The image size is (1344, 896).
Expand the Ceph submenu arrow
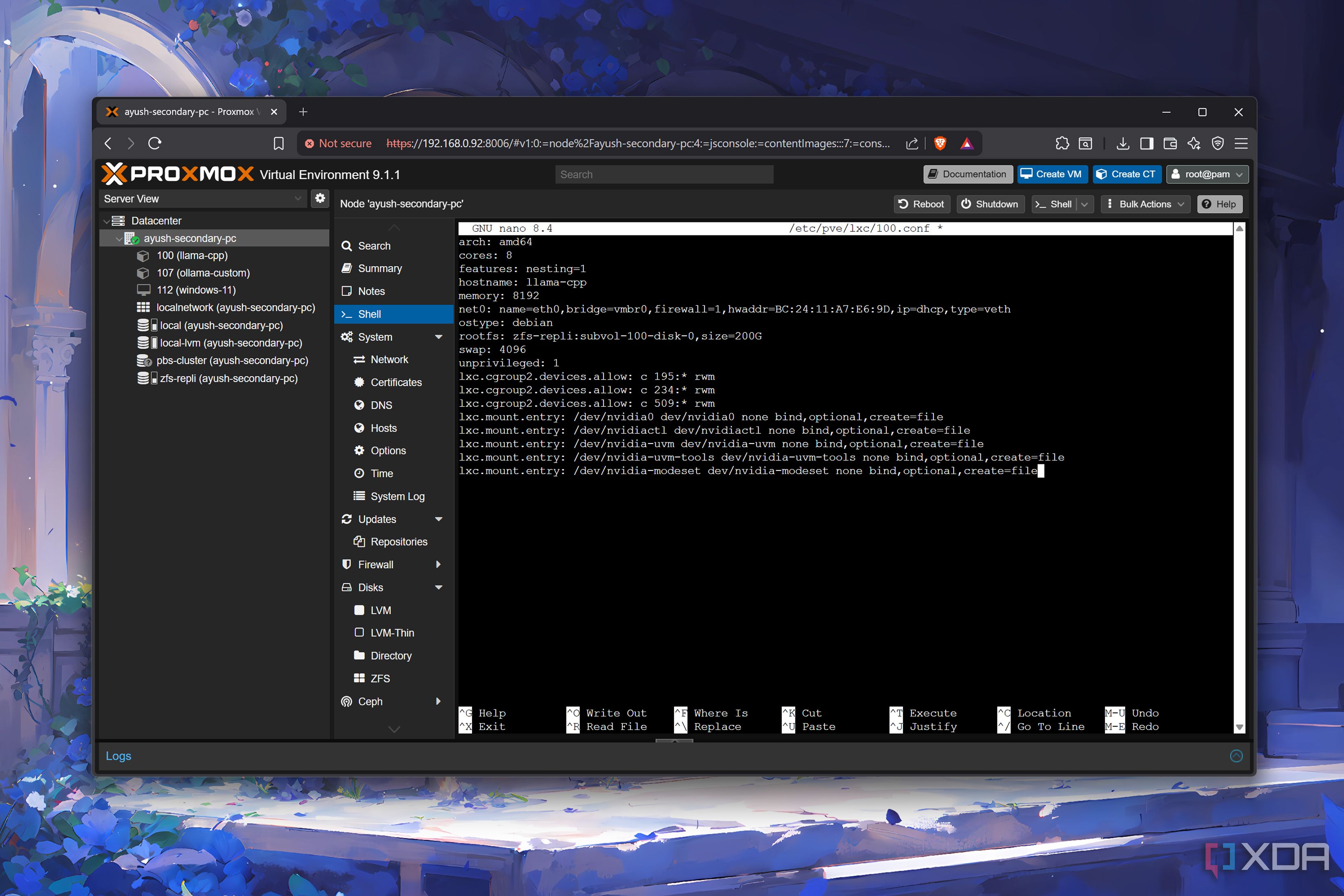tap(438, 701)
